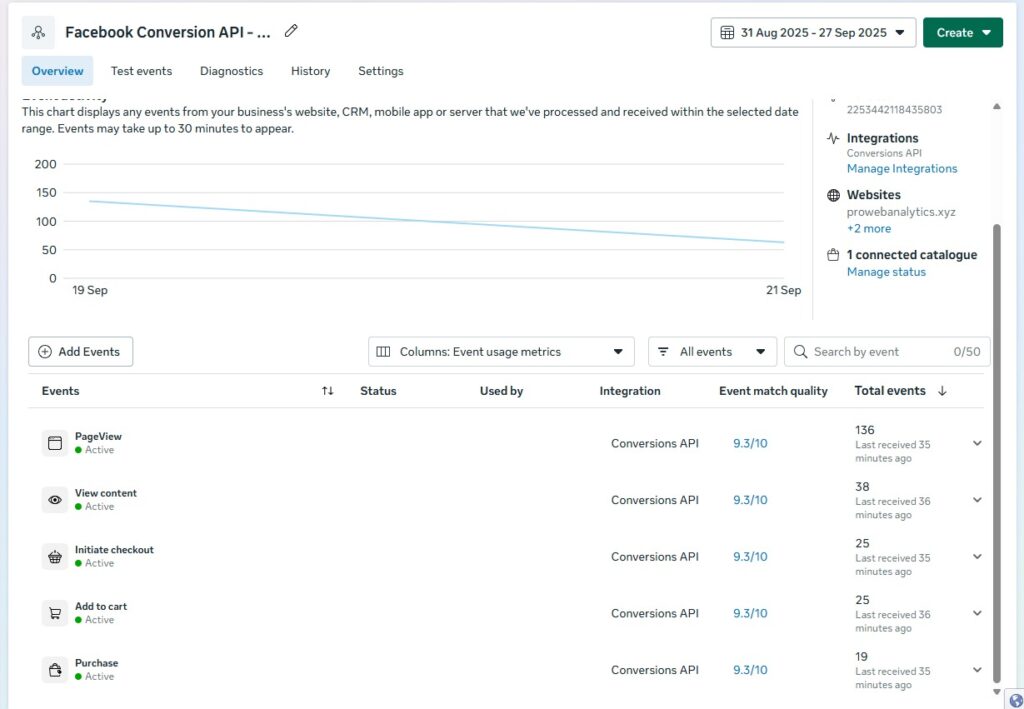
Task: Click the Purchase event bag icon
Action: (x=55, y=670)
